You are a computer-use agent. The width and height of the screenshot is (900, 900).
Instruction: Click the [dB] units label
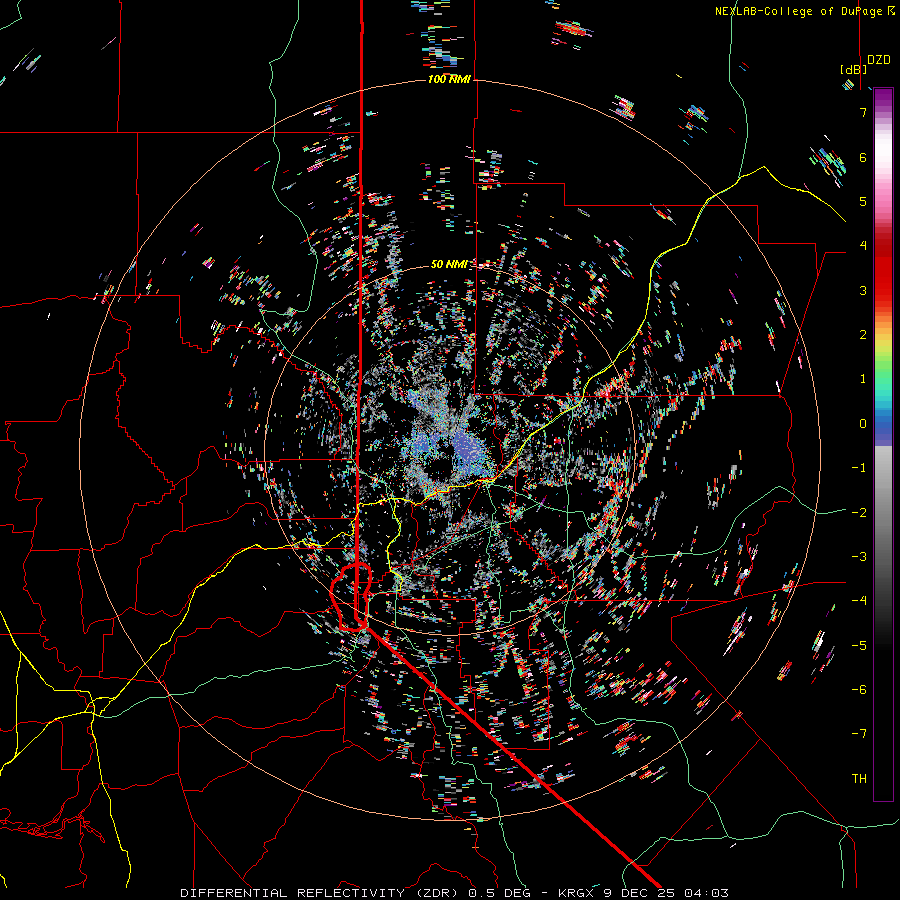(x=854, y=69)
